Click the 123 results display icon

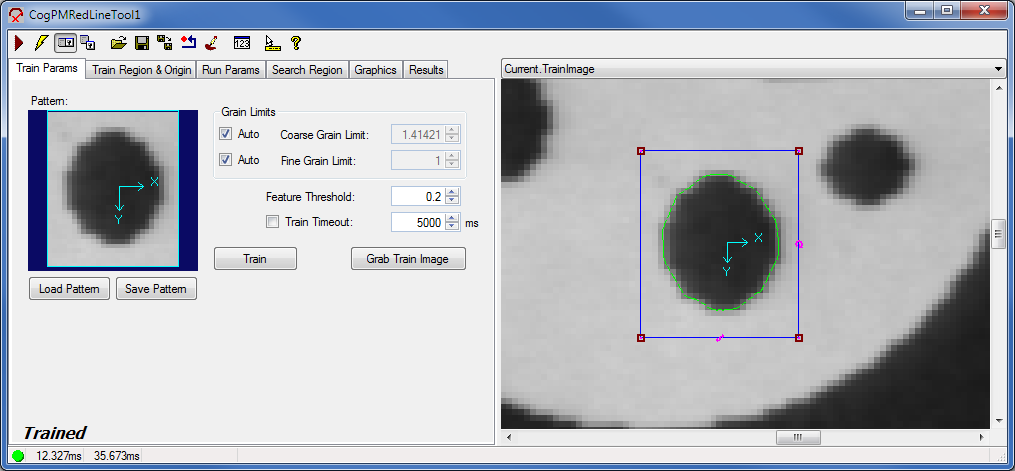241,43
